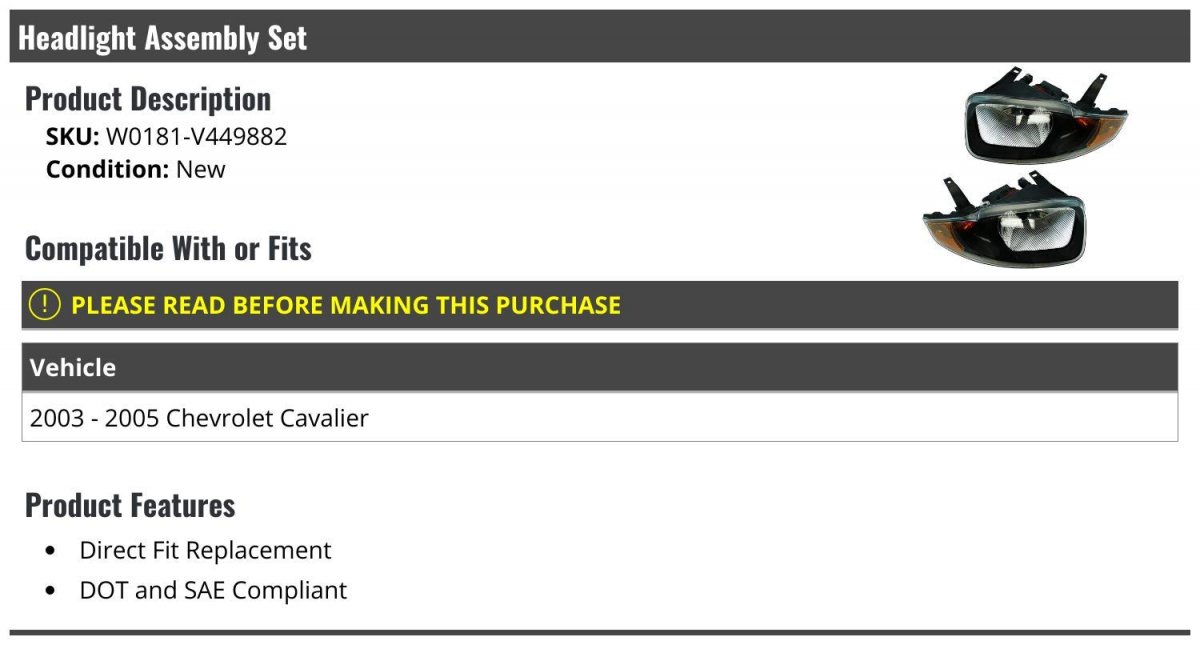Image resolution: width=1200 pixels, height=645 pixels.
Task: Click the bullet before DOT and SAE Compliant
Action: (x=51, y=591)
